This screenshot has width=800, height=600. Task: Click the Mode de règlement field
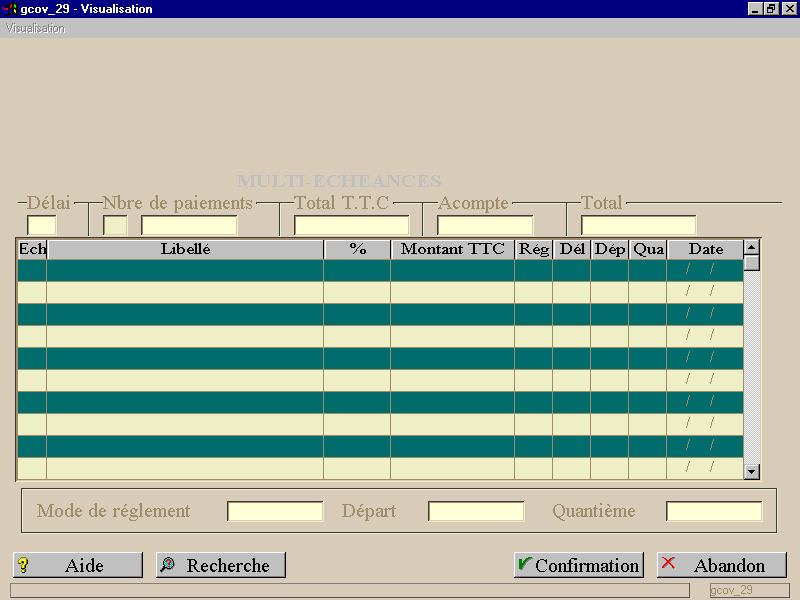275,511
